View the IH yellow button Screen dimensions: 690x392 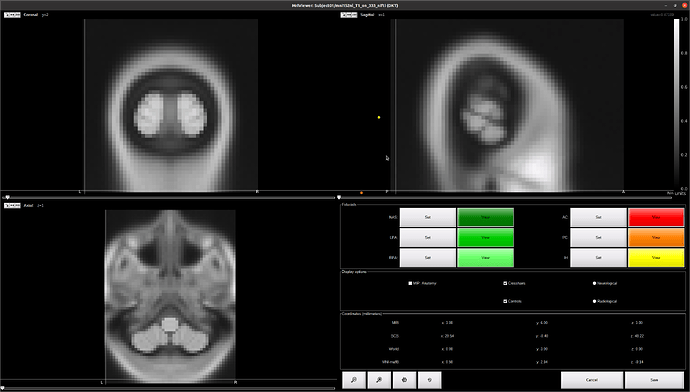pyautogui.click(x=656, y=258)
